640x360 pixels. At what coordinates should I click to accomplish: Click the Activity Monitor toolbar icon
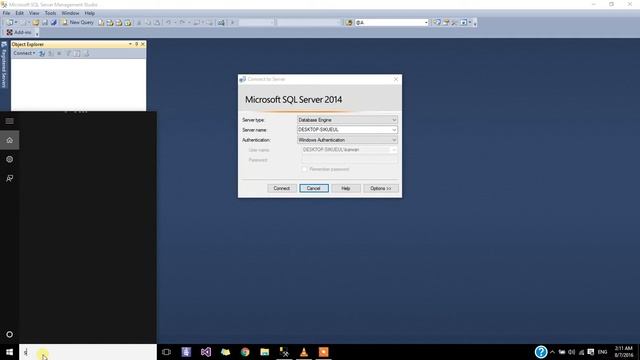click(221, 22)
